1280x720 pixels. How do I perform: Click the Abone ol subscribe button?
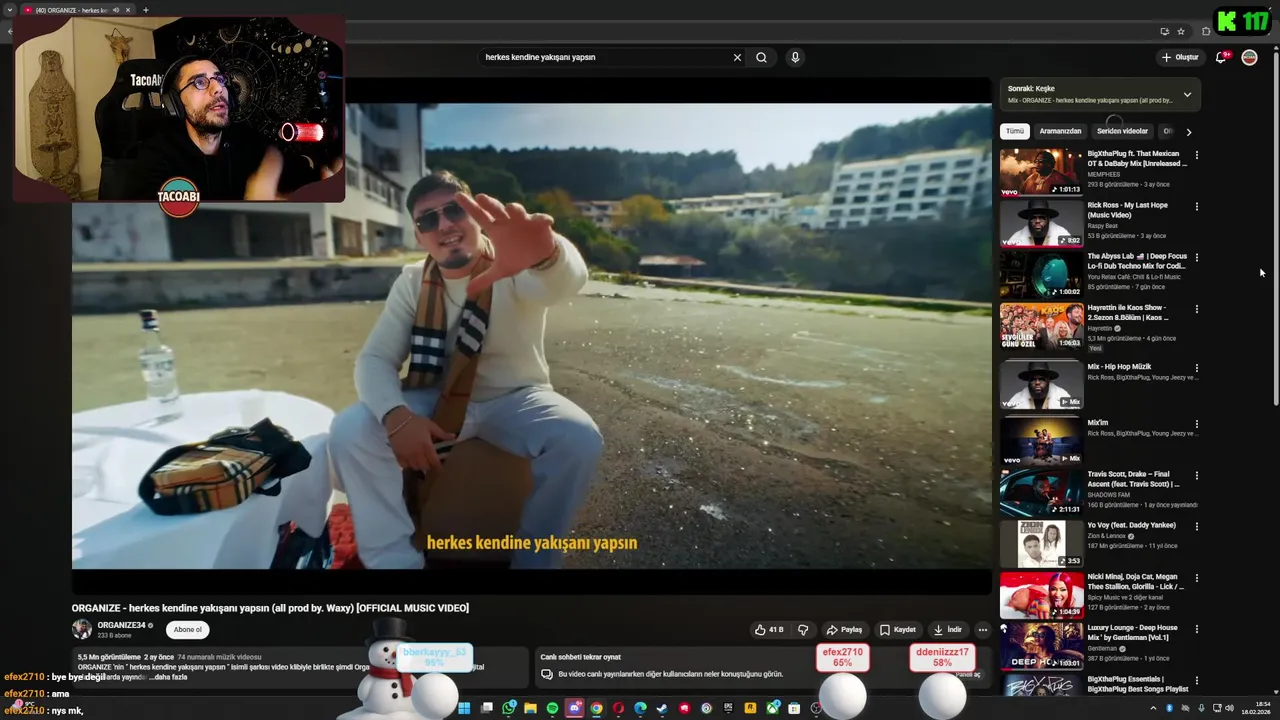pyautogui.click(x=187, y=630)
